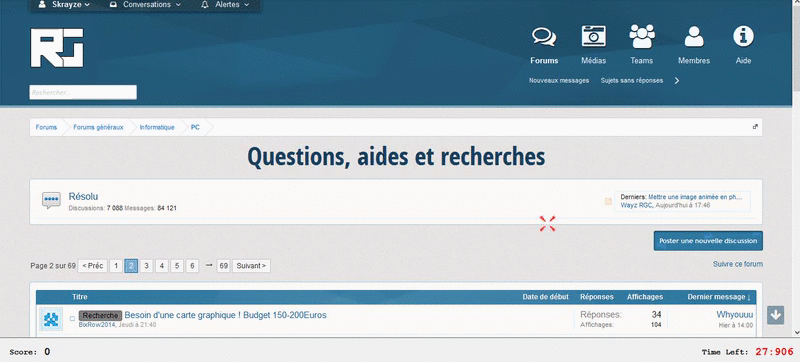Select current page 2 button
800x362 pixels.
[131, 266]
